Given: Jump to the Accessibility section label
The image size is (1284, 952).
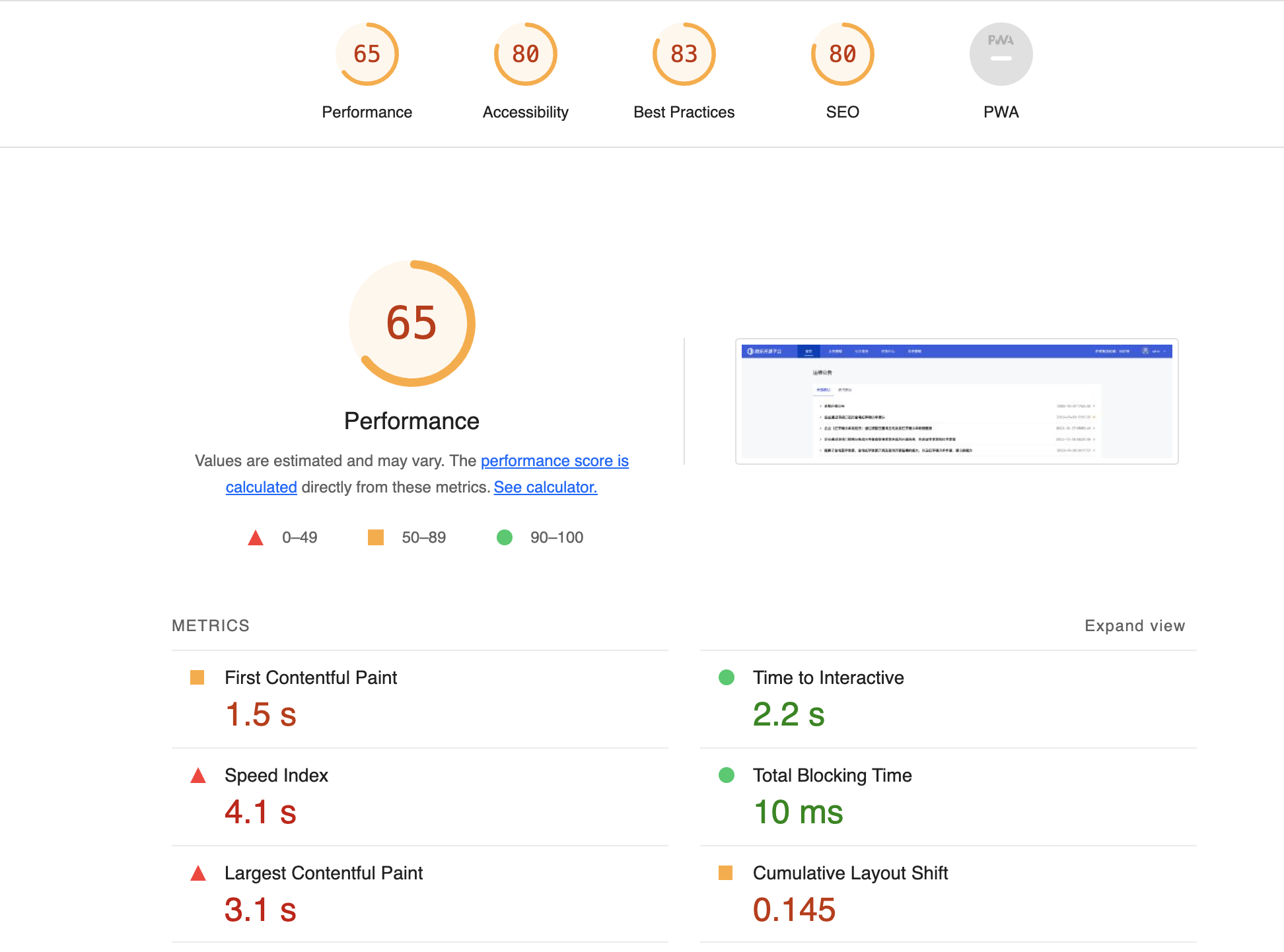Looking at the screenshot, I should click(525, 112).
